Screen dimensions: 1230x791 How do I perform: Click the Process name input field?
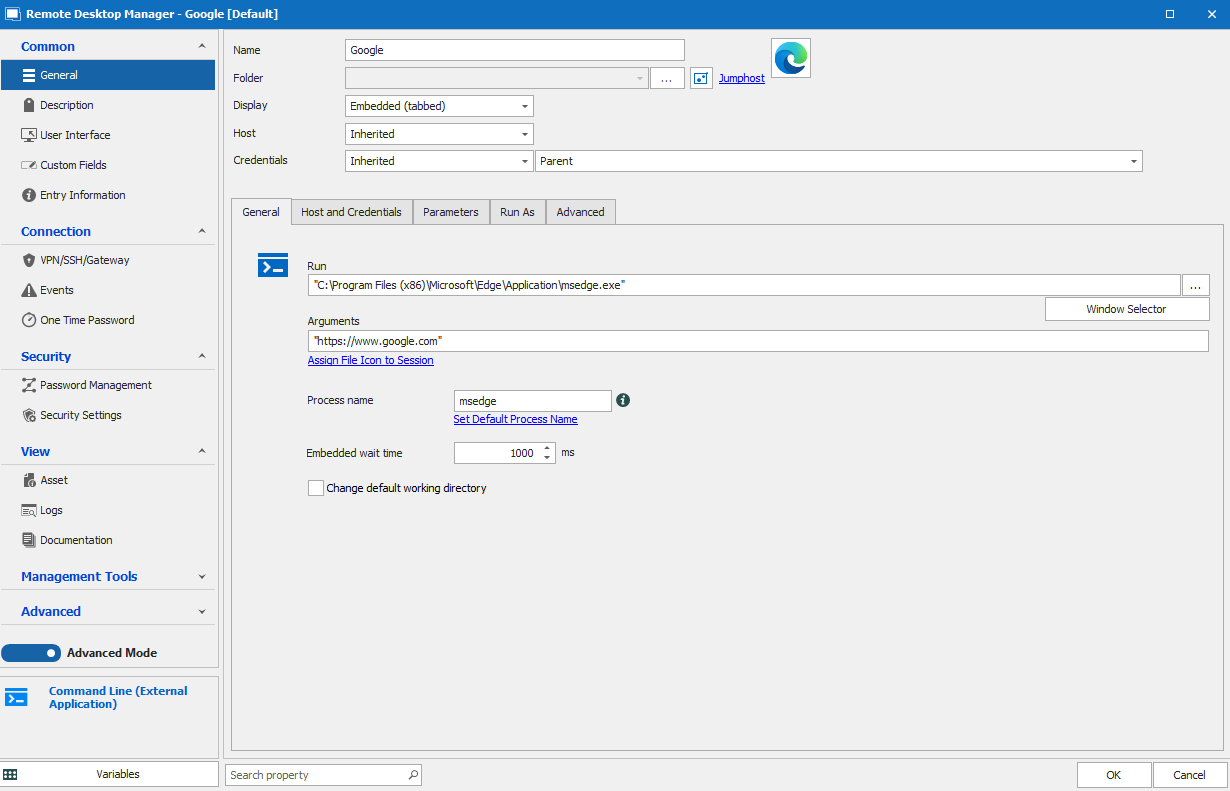point(532,401)
